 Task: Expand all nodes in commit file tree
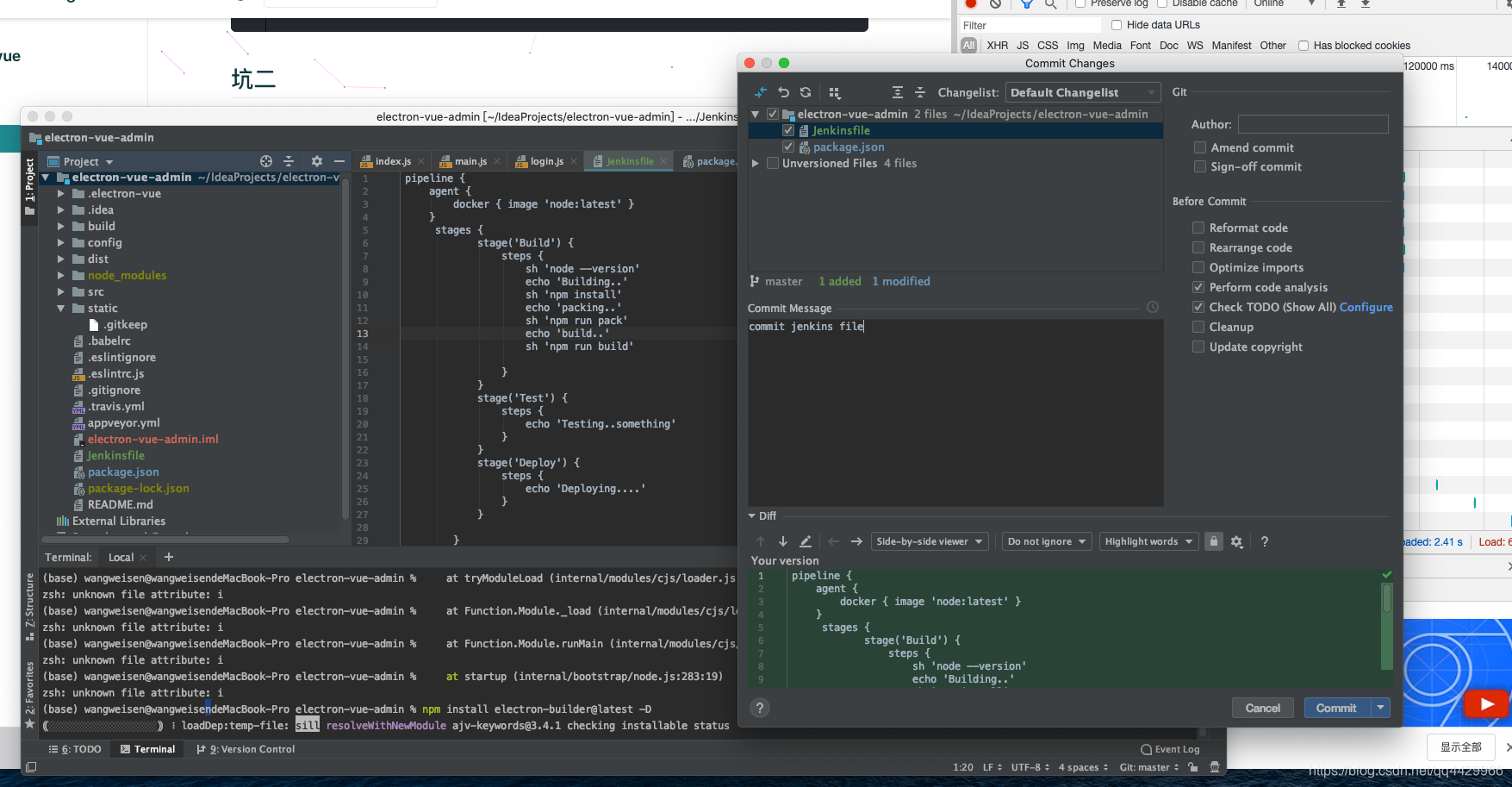pos(898,92)
